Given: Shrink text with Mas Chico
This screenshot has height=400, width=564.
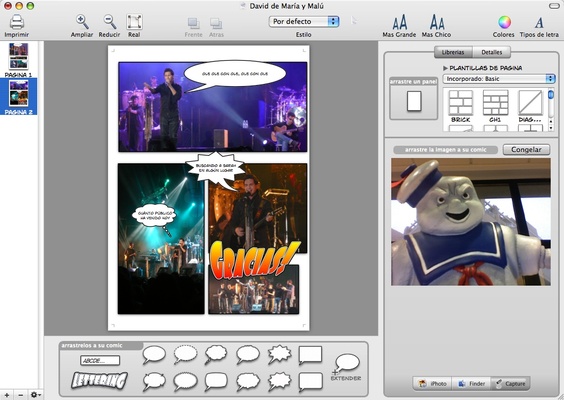Looking at the screenshot, I should pyautogui.click(x=437, y=22).
